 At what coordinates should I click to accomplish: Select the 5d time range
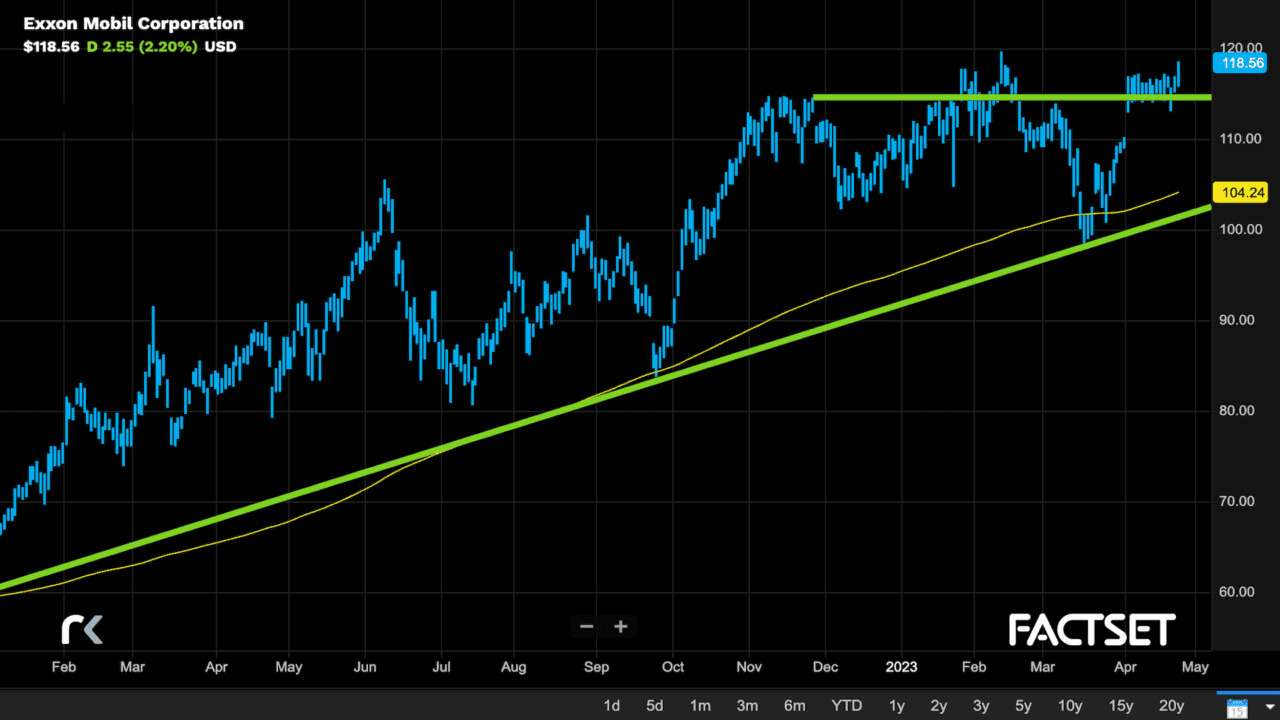pos(655,706)
